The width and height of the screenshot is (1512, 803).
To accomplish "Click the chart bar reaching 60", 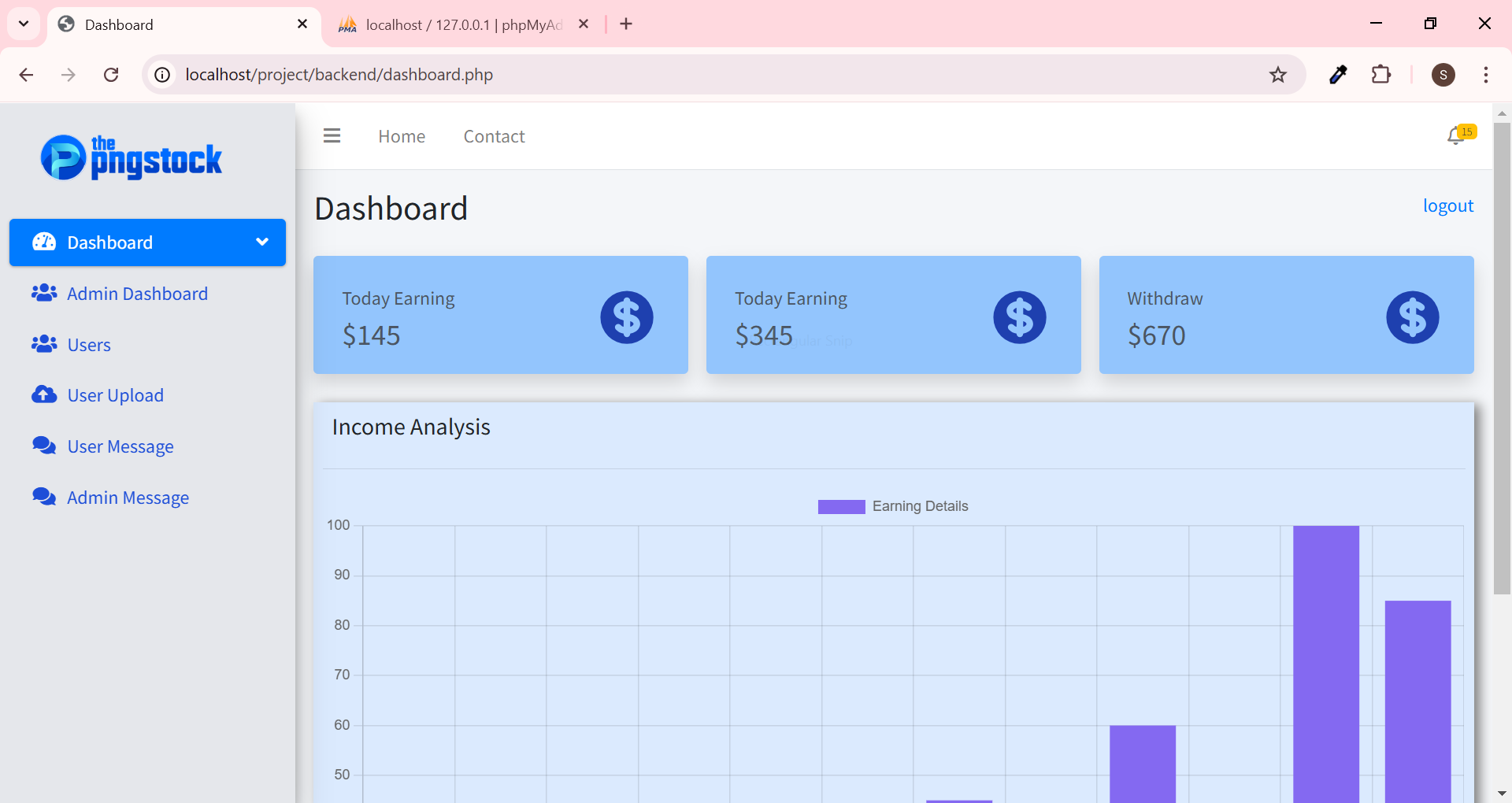I will coord(1143,764).
